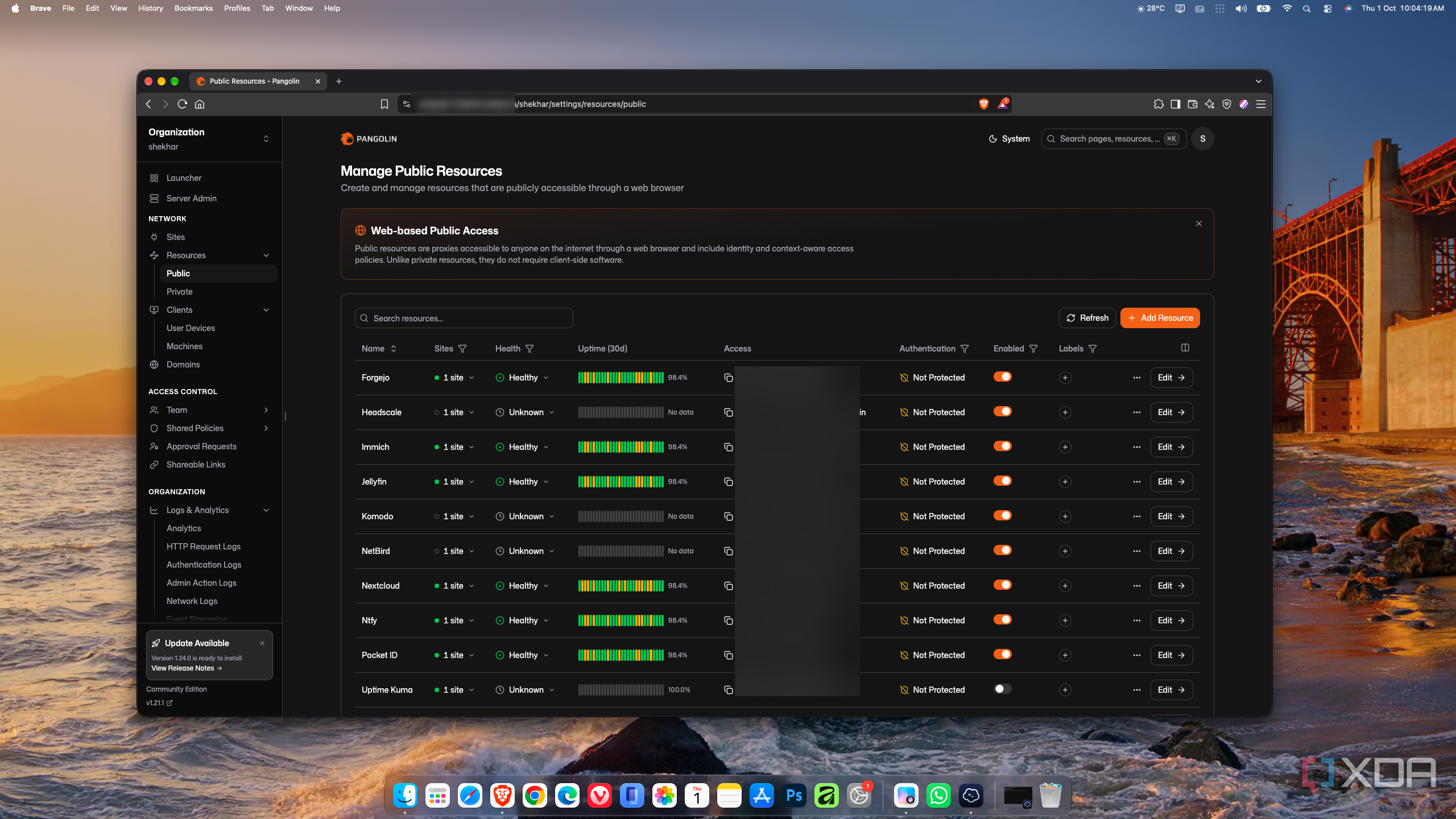Open more actions for the Ntfy row
Image resolution: width=1456 pixels, height=819 pixels.
pyautogui.click(x=1136, y=621)
